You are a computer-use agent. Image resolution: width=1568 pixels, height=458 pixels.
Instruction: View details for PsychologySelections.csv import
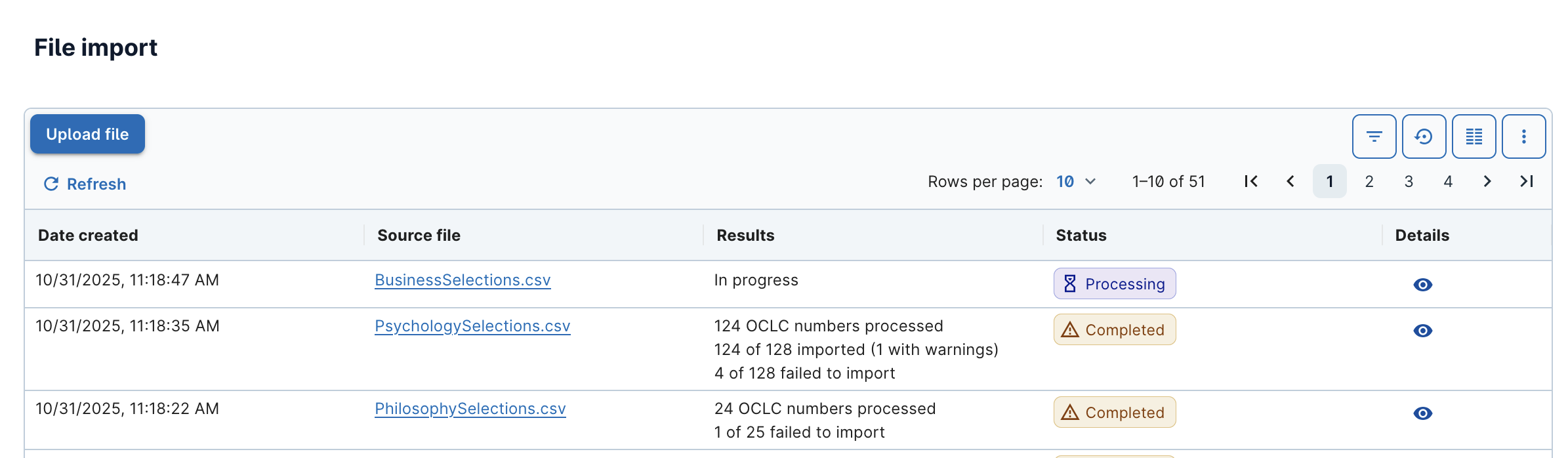[x=1422, y=331]
